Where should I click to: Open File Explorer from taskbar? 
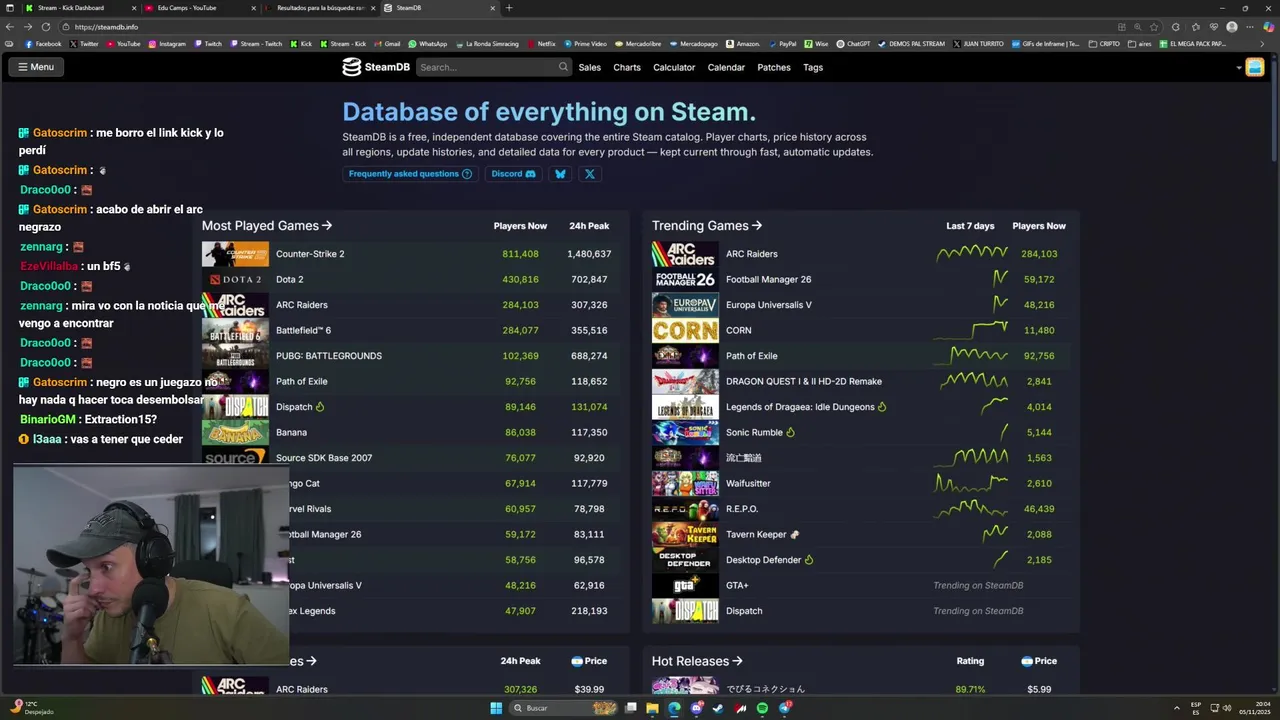(652, 708)
